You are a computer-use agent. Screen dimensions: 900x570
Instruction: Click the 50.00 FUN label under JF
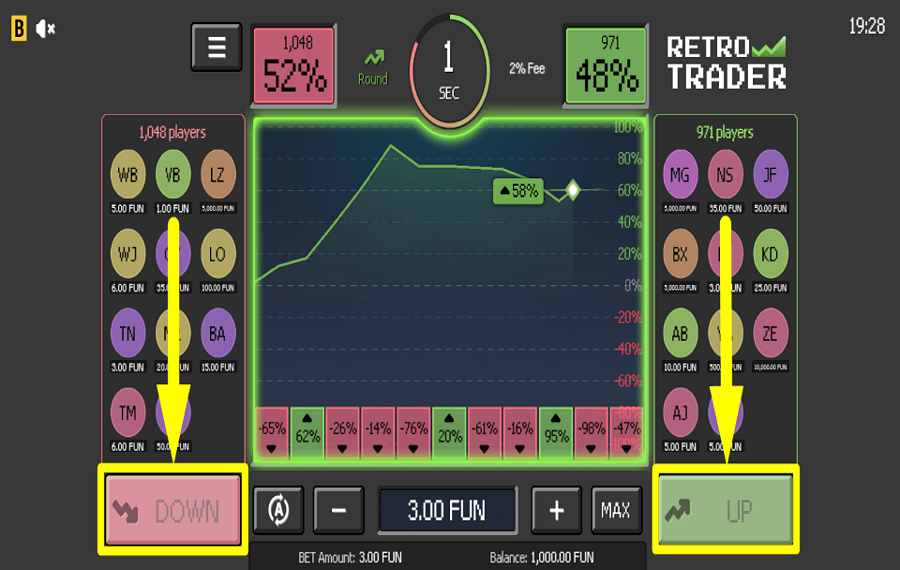click(770, 208)
